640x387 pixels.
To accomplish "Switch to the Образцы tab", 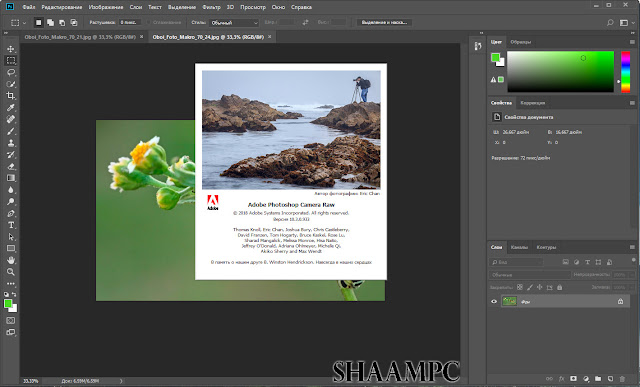I will [521, 42].
